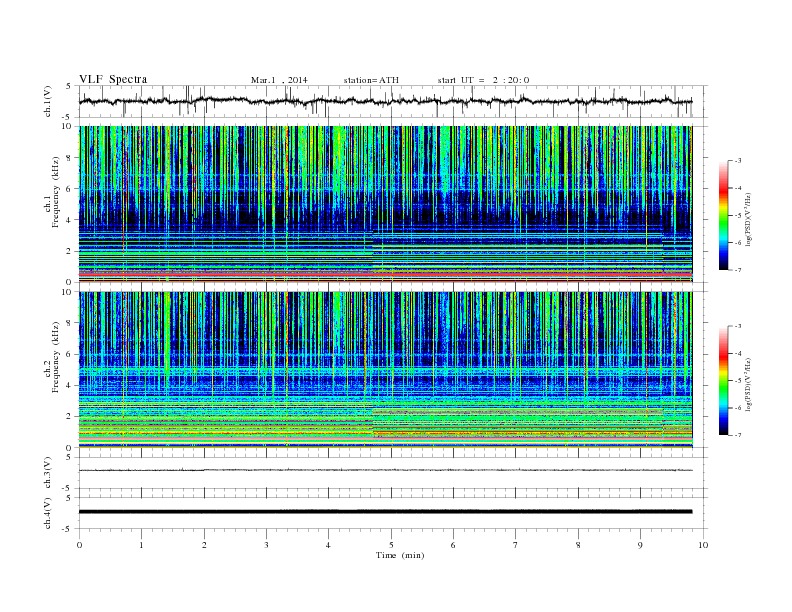
Task: Select the ch.1 "Frequency (kHz)" axis label
Action: coord(56,192)
